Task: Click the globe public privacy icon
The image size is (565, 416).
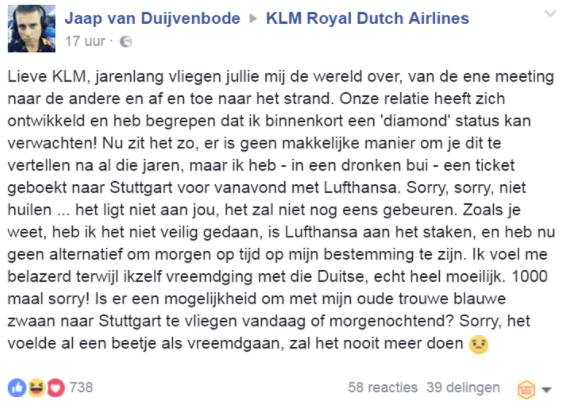Action: 126,42
